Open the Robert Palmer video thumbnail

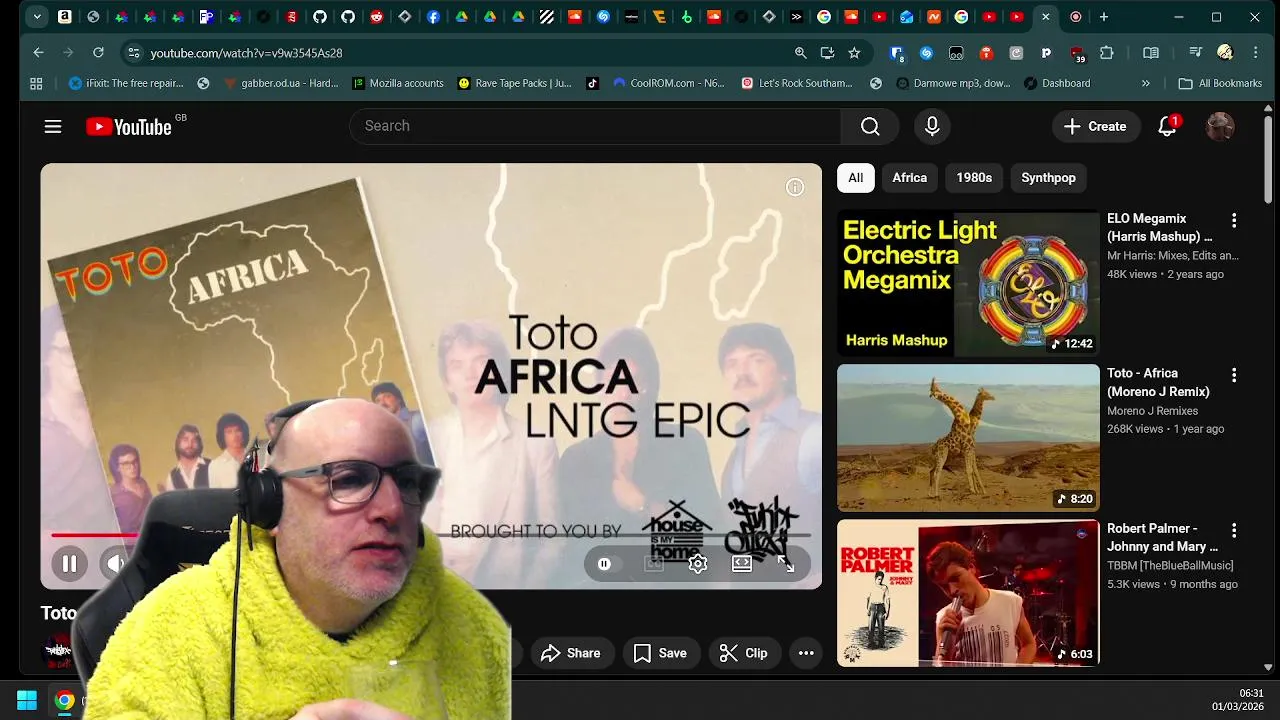click(x=968, y=593)
